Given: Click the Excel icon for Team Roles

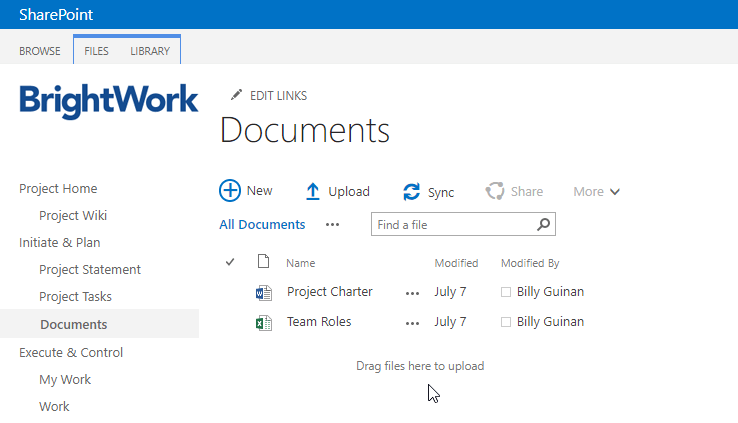Looking at the screenshot, I should [264, 323].
